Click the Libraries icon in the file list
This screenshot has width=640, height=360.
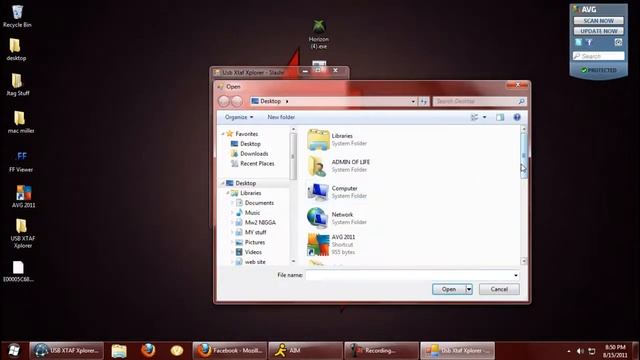(318, 140)
